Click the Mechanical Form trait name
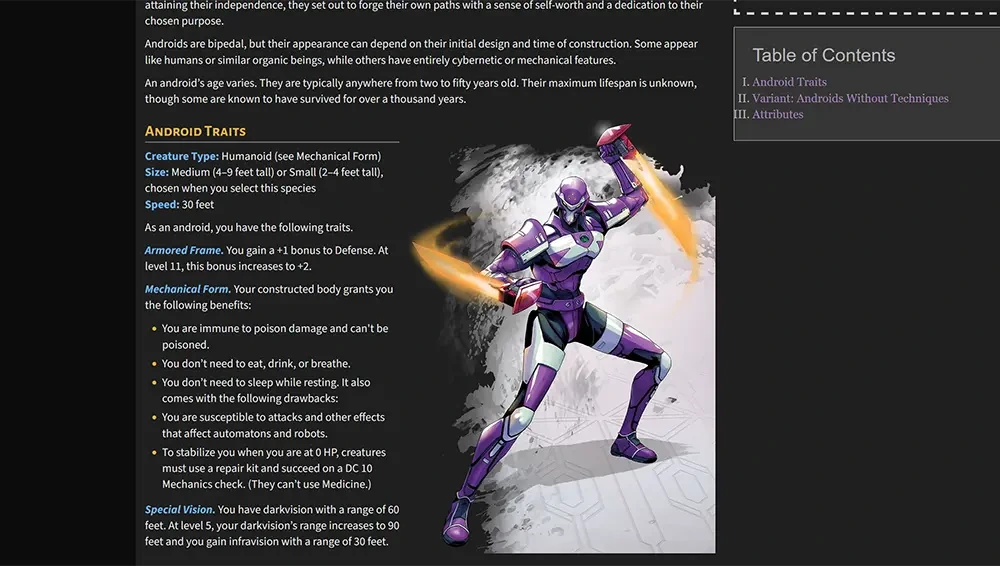This screenshot has height=566, width=1000. coord(188,289)
